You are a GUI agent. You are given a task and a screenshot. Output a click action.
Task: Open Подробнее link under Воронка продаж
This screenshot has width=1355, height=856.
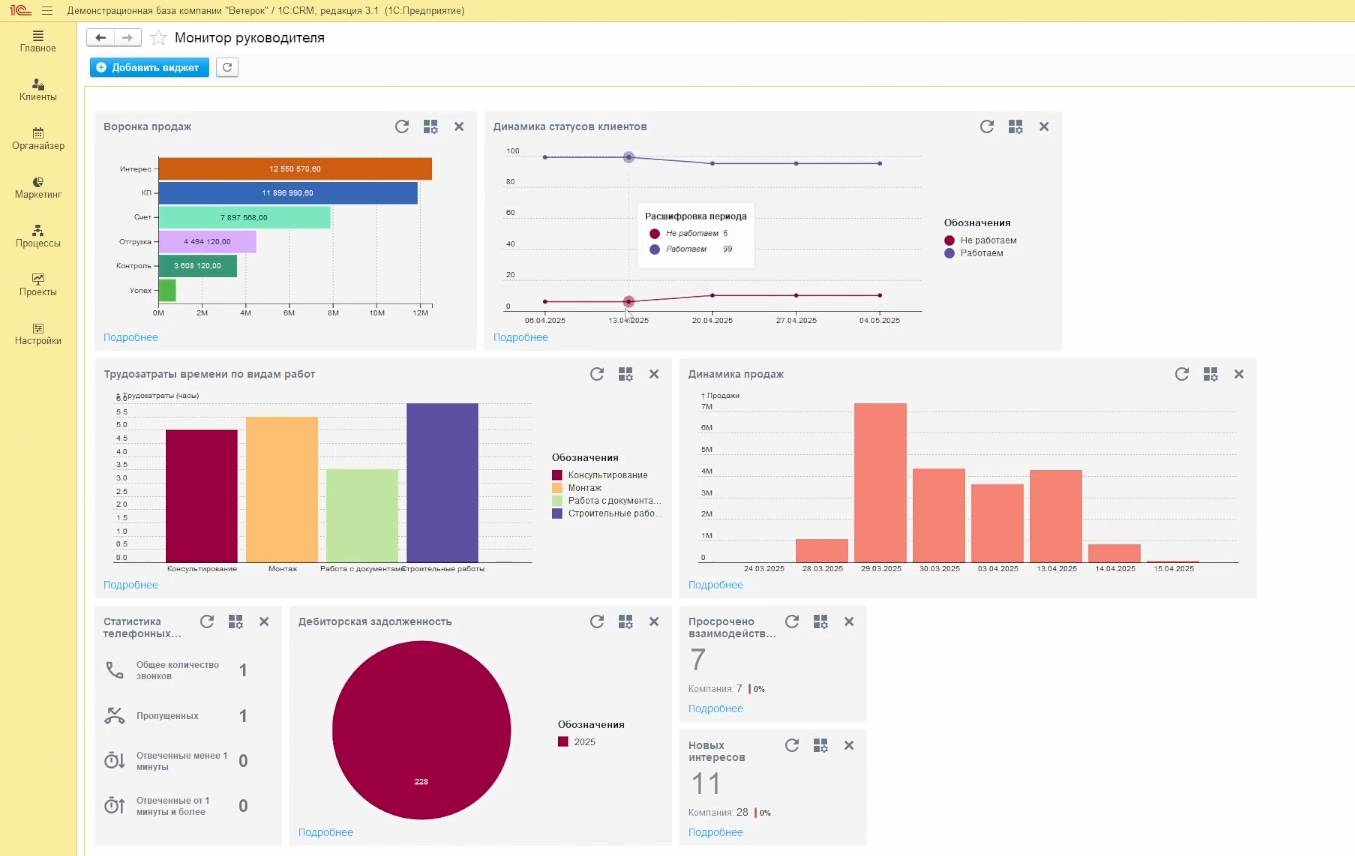130,338
